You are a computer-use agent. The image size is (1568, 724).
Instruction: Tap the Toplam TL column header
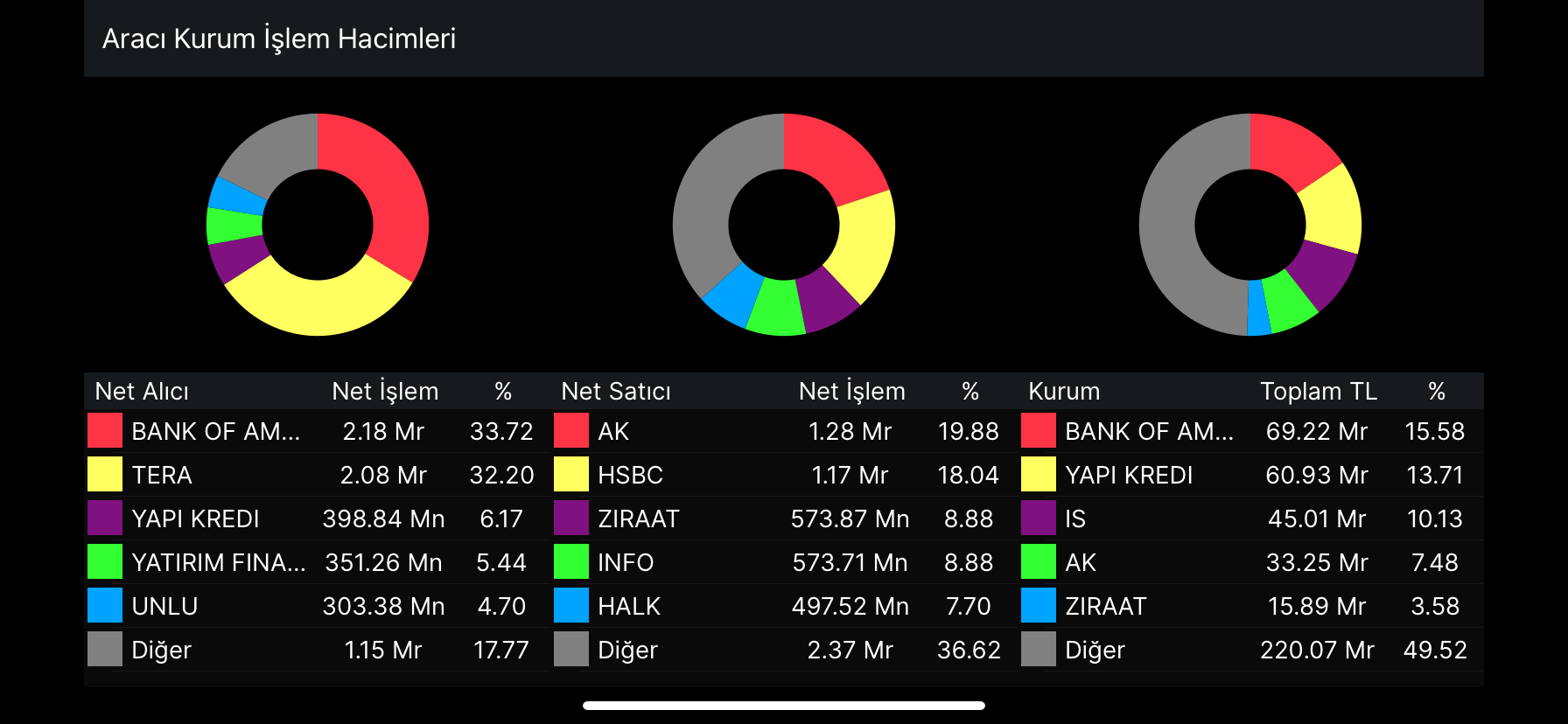pos(1318,391)
